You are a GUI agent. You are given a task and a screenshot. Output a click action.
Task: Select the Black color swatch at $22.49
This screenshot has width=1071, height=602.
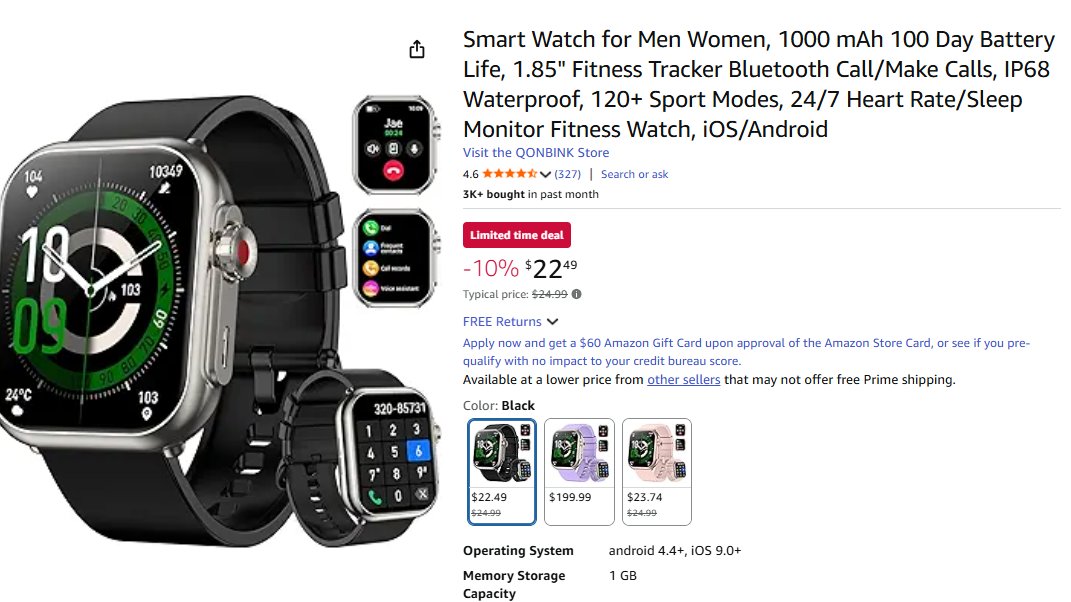pyautogui.click(x=502, y=471)
